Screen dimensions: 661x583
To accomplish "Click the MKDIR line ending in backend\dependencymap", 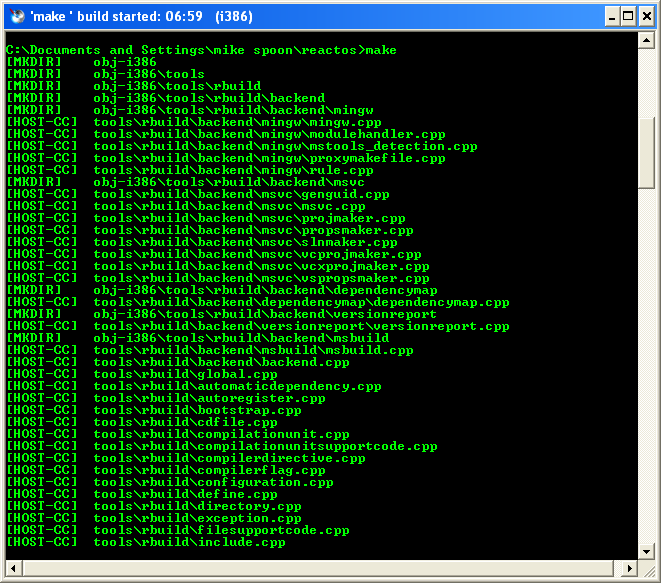I will point(222,290).
